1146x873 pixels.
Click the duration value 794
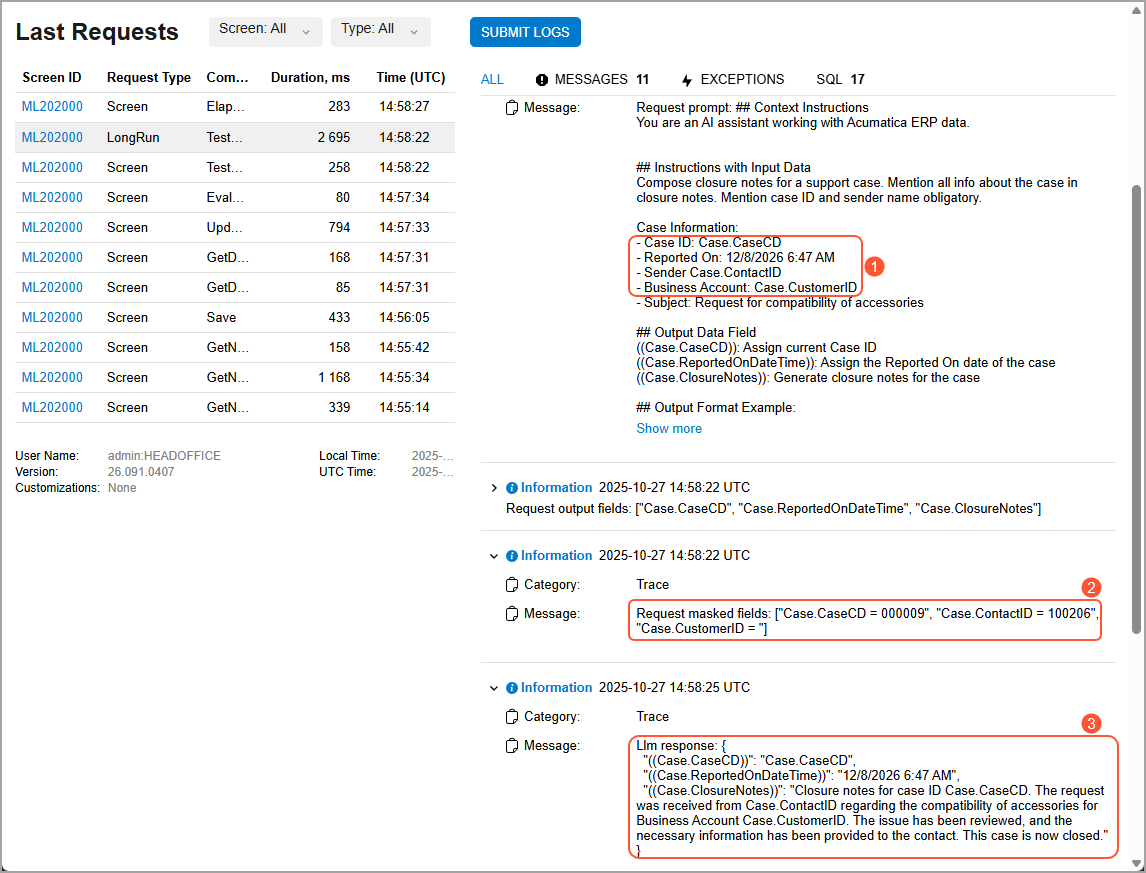(339, 227)
